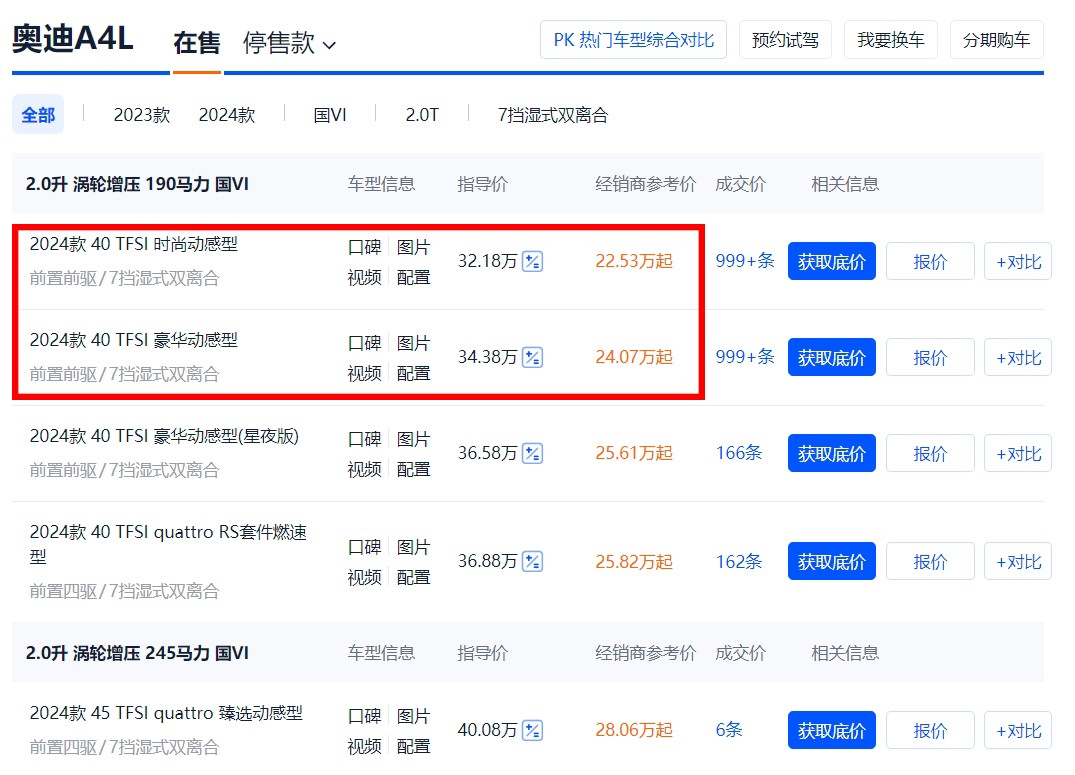This screenshot has height=775, width=1075.
Task: Click 报价 for 星夜版 row
Action: (x=930, y=453)
